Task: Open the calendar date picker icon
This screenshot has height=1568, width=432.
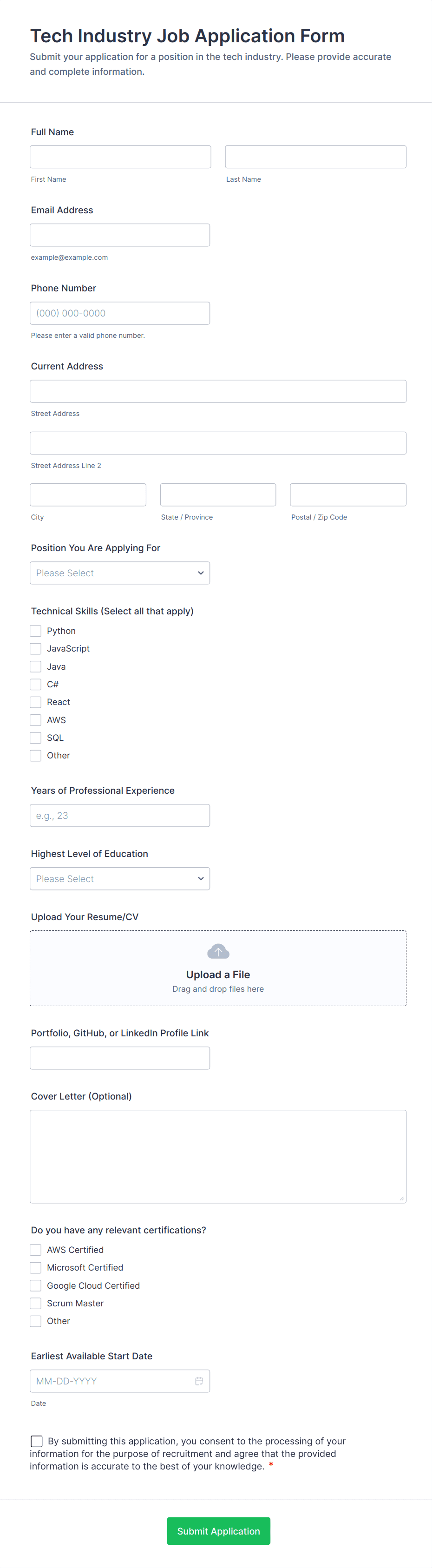Action: (199, 1381)
